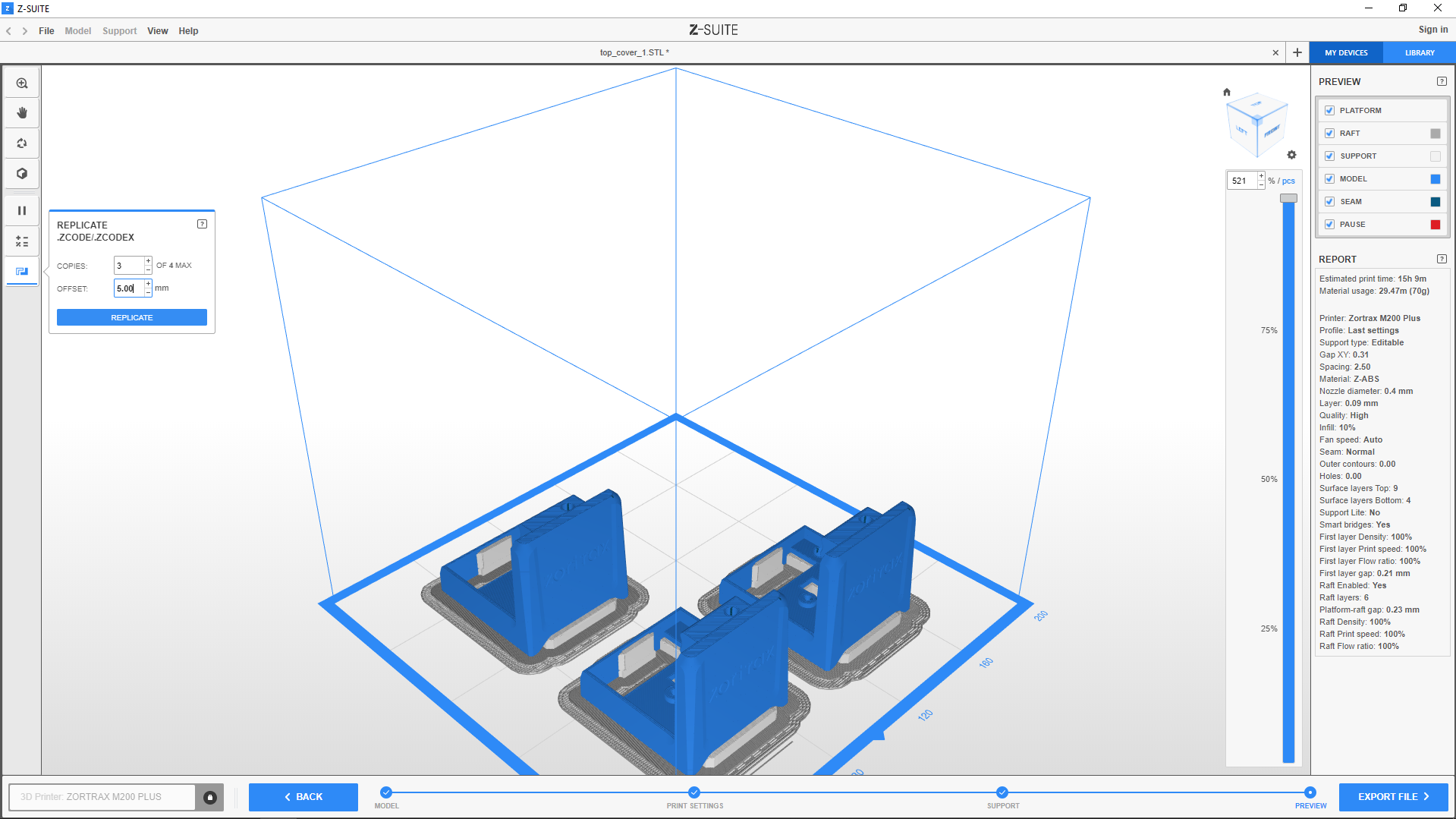Image resolution: width=1456 pixels, height=819 pixels.
Task: Increase the offset value stepper
Action: click(148, 284)
